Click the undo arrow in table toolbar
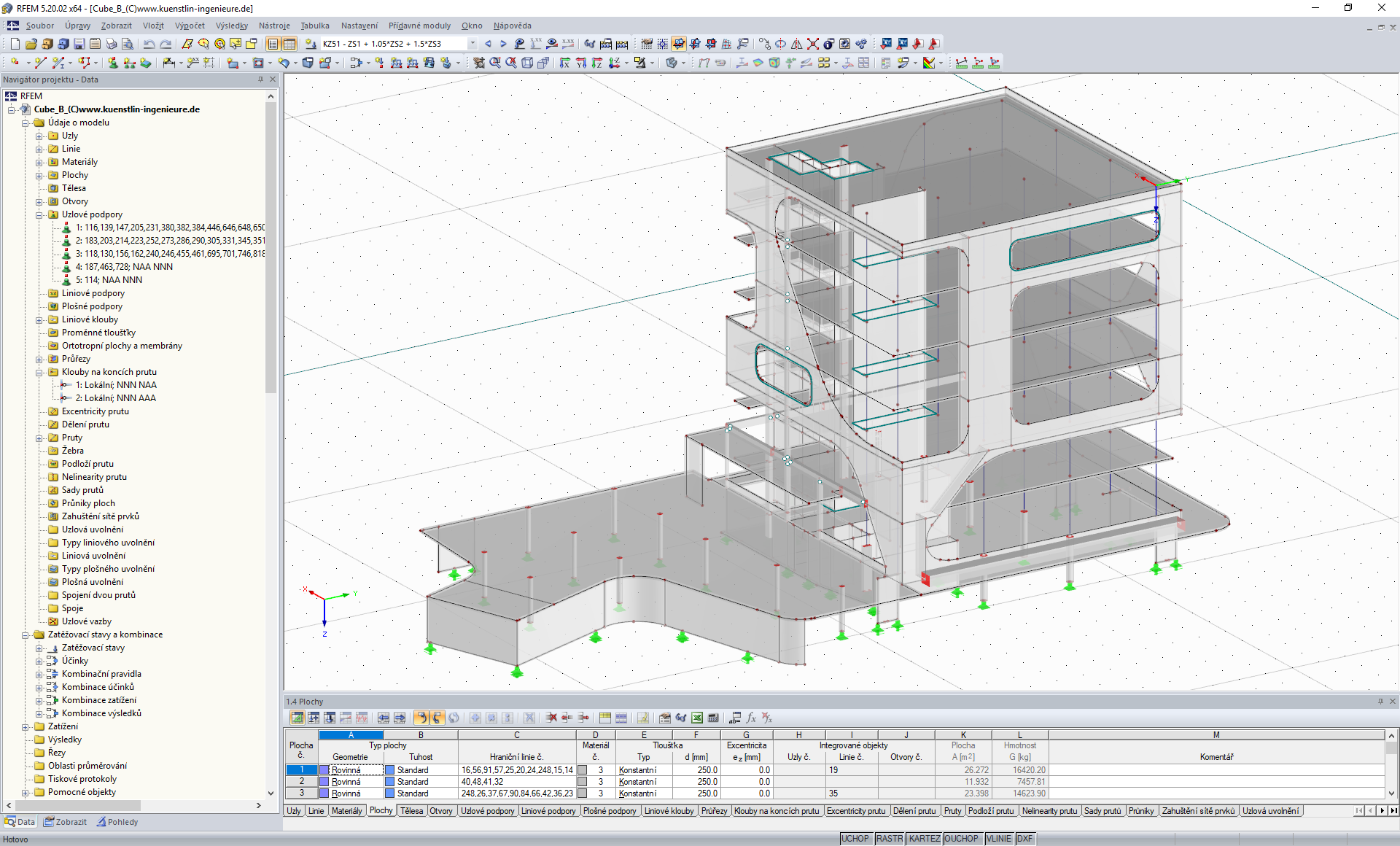Image resolution: width=1400 pixels, height=846 pixels. 422,718
